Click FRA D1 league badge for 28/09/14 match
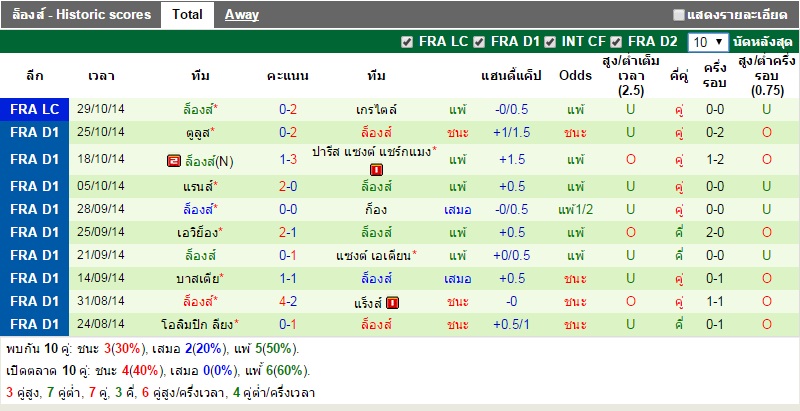This screenshot has width=800, height=411. click(x=36, y=209)
